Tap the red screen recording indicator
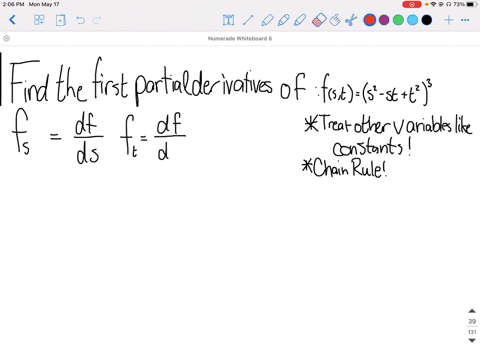Viewport: 480px width, 360px height. point(412,4)
